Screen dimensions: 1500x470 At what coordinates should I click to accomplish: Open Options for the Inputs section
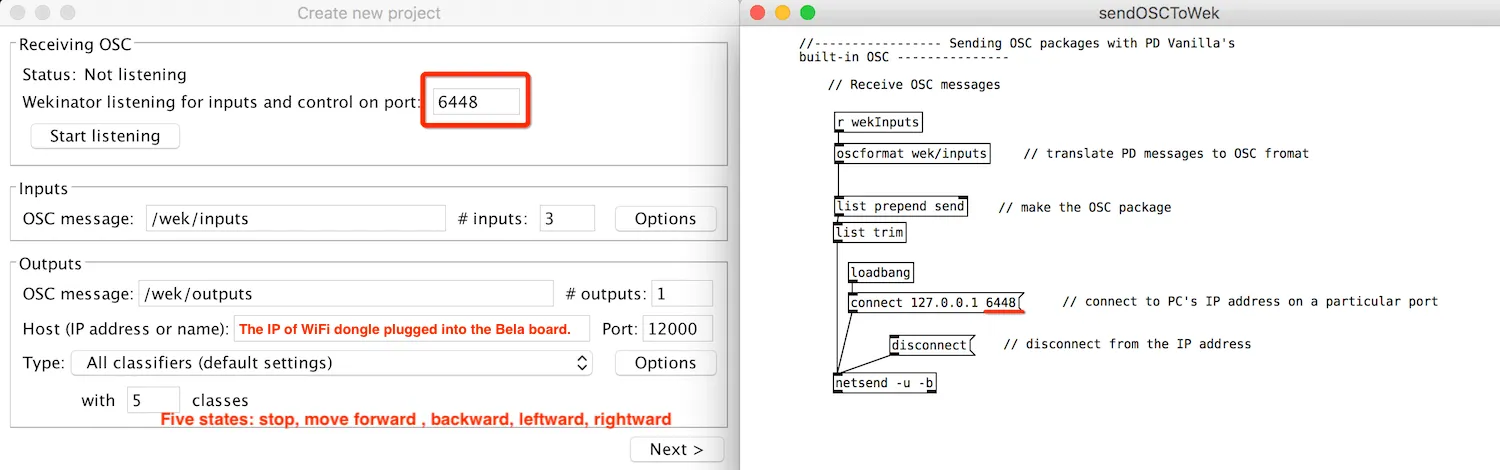(x=665, y=218)
